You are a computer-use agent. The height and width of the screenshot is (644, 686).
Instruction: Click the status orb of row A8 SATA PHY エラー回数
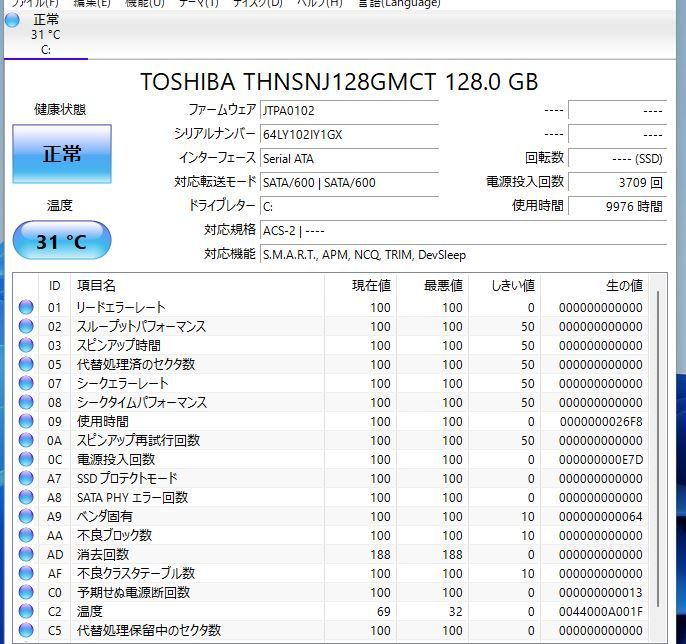[26, 497]
